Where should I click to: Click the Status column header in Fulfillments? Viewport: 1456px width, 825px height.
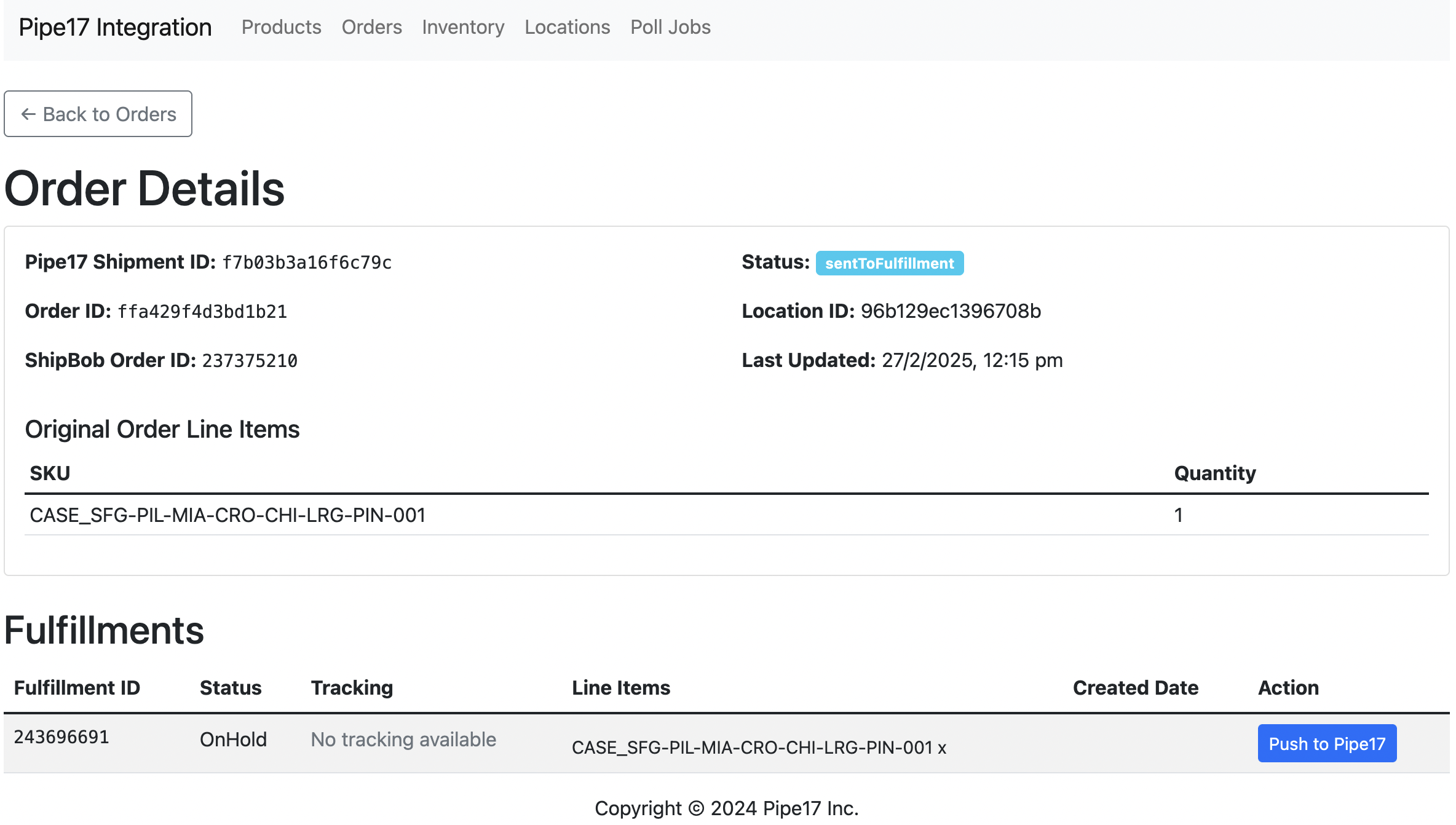(x=231, y=688)
